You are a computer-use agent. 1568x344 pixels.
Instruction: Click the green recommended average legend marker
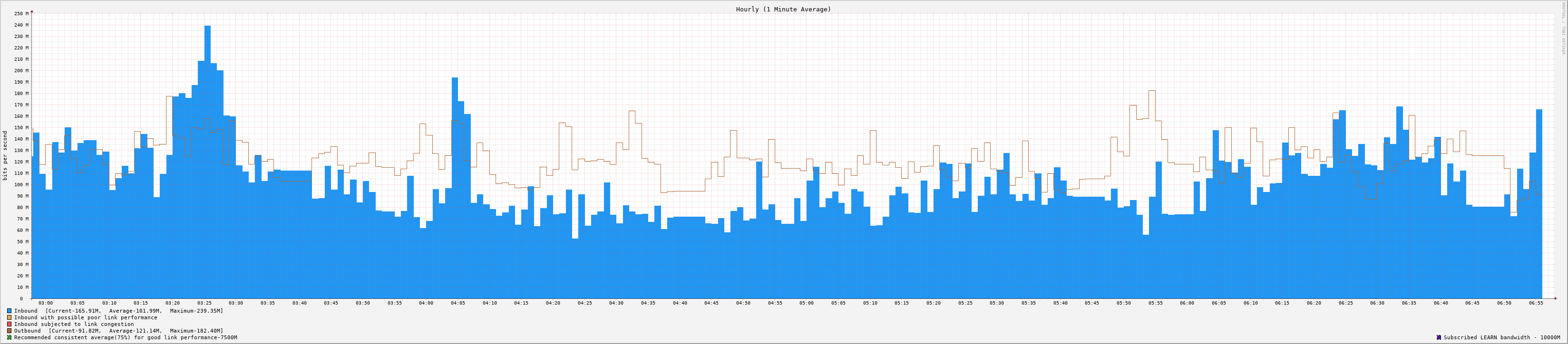tap(9, 337)
